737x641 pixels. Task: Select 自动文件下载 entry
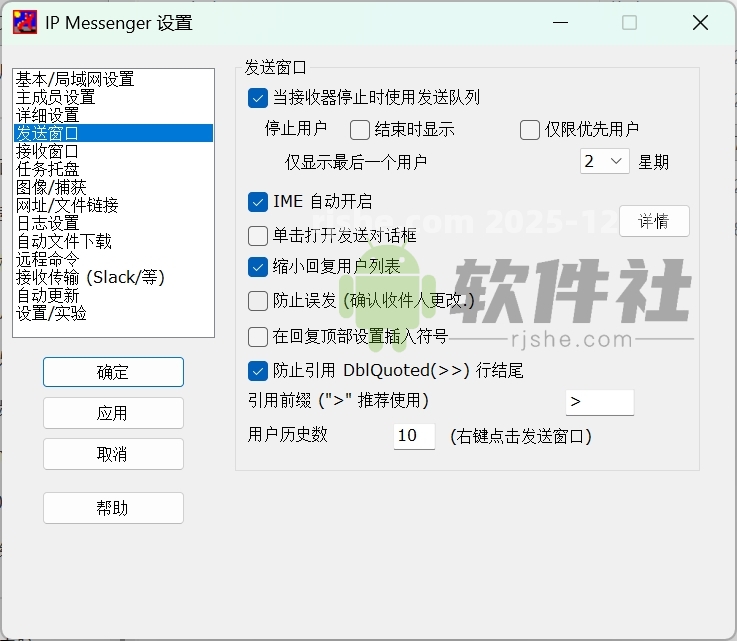pos(113,241)
